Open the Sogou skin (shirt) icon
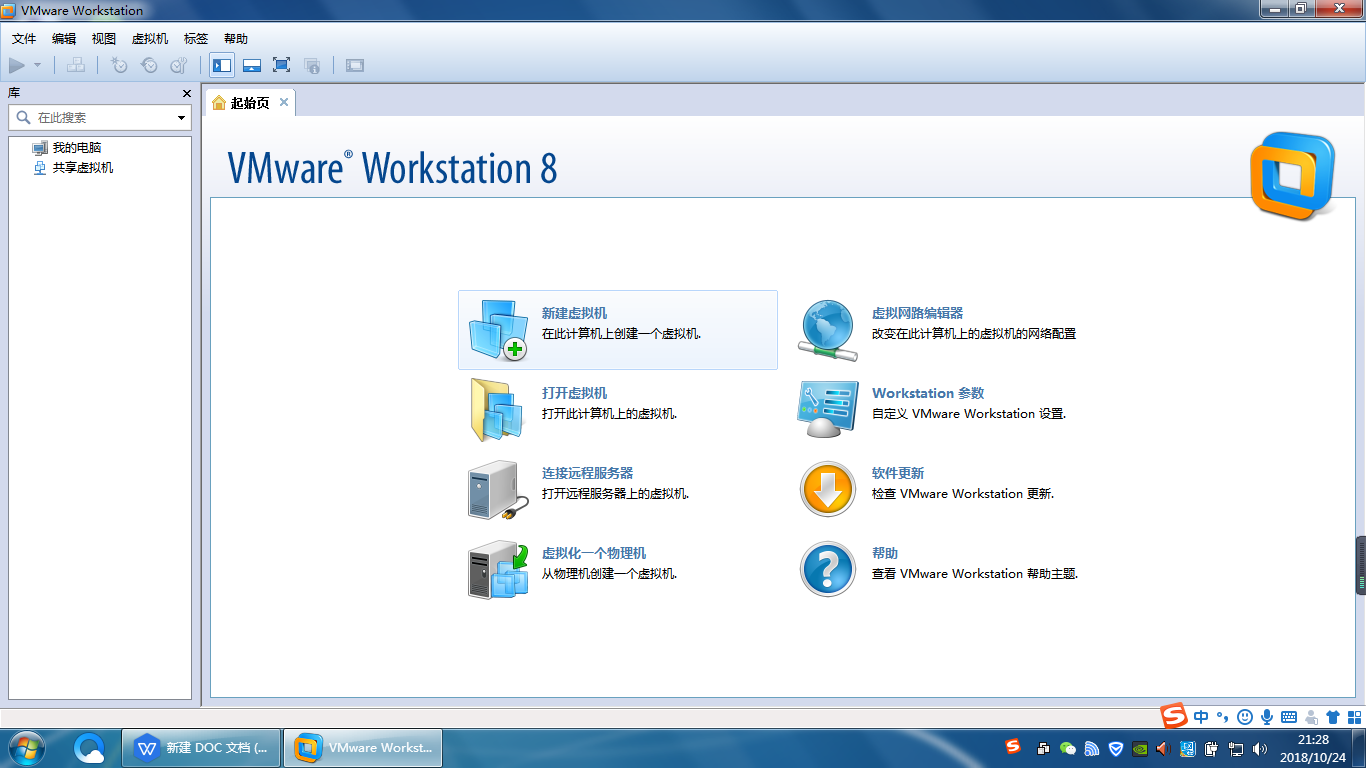This screenshot has height=768, width=1366. pos(1333,717)
